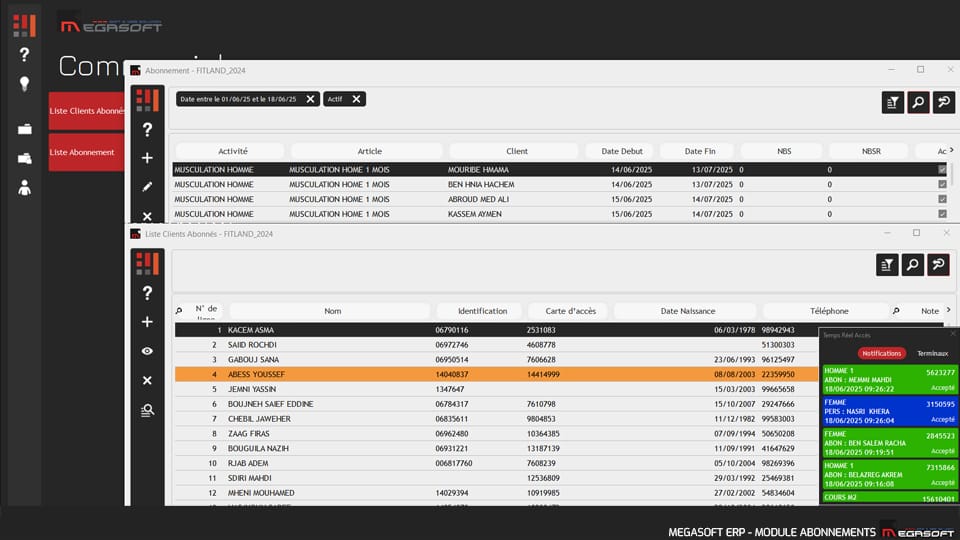Image resolution: width=960 pixels, height=540 pixels.
Task: Open the Liste Abonnement red button
Action: coord(86,153)
